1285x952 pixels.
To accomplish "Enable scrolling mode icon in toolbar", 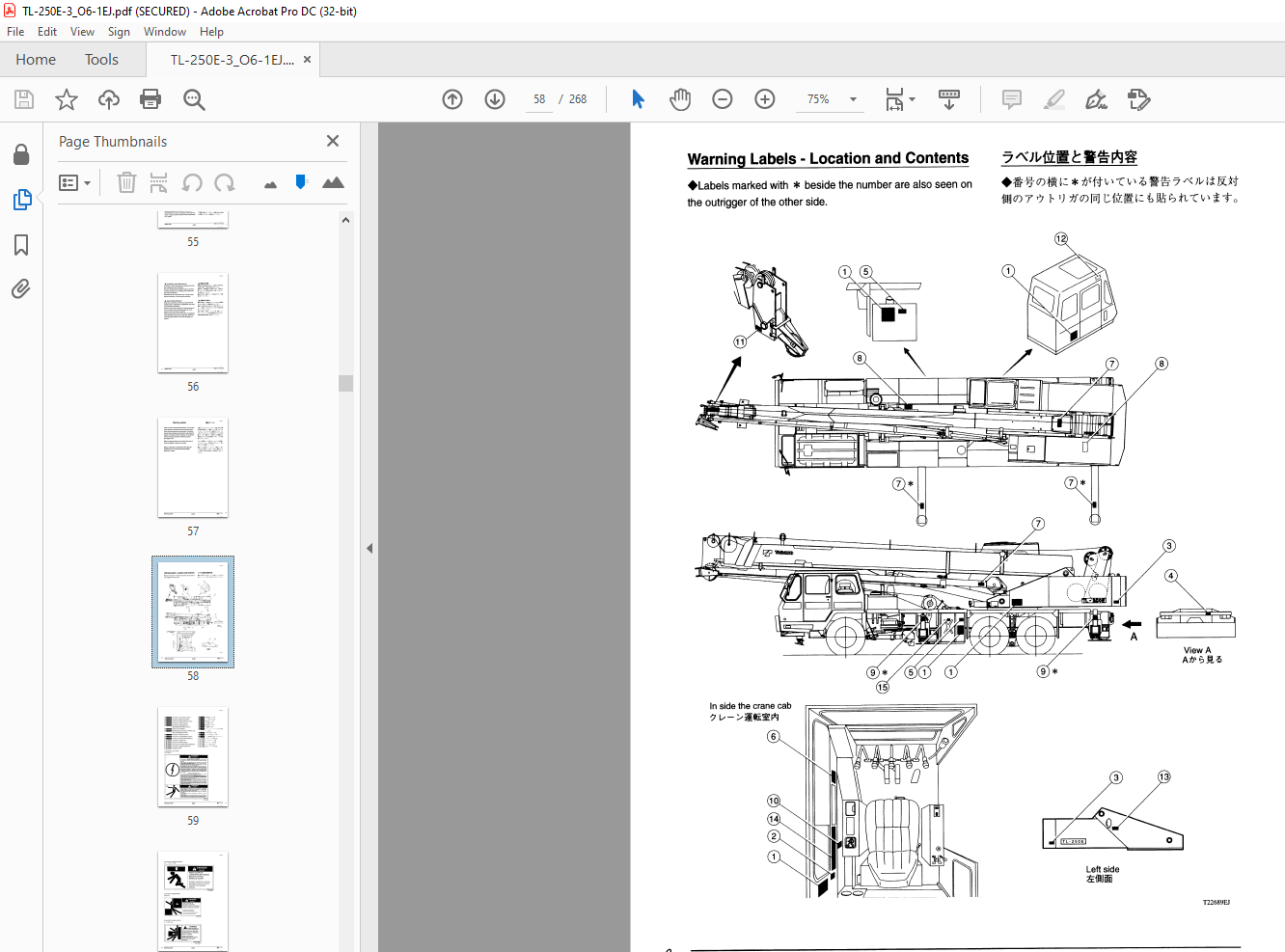I will click(x=949, y=99).
